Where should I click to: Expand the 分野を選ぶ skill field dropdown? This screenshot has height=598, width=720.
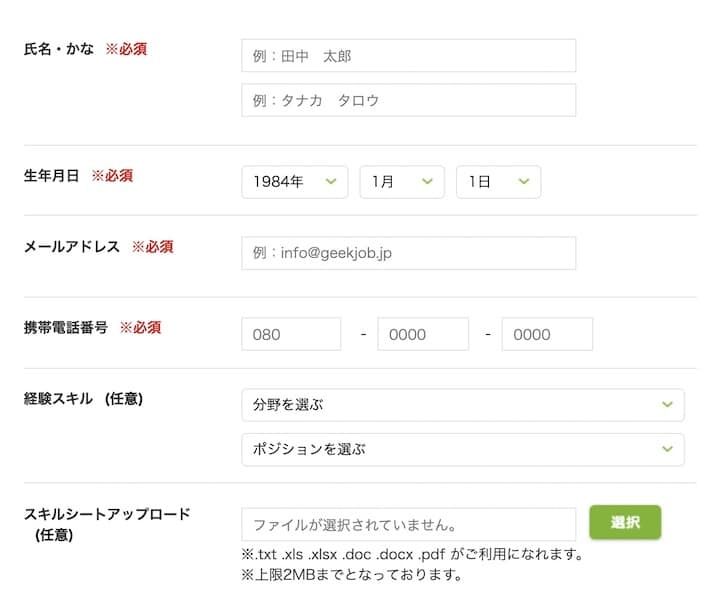(x=462, y=405)
